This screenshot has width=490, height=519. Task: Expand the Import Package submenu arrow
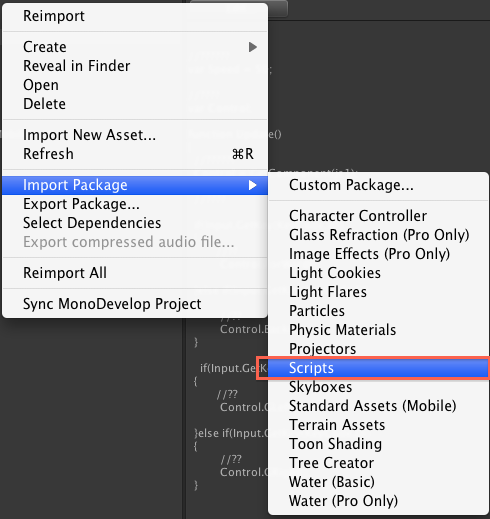pyautogui.click(x=253, y=185)
